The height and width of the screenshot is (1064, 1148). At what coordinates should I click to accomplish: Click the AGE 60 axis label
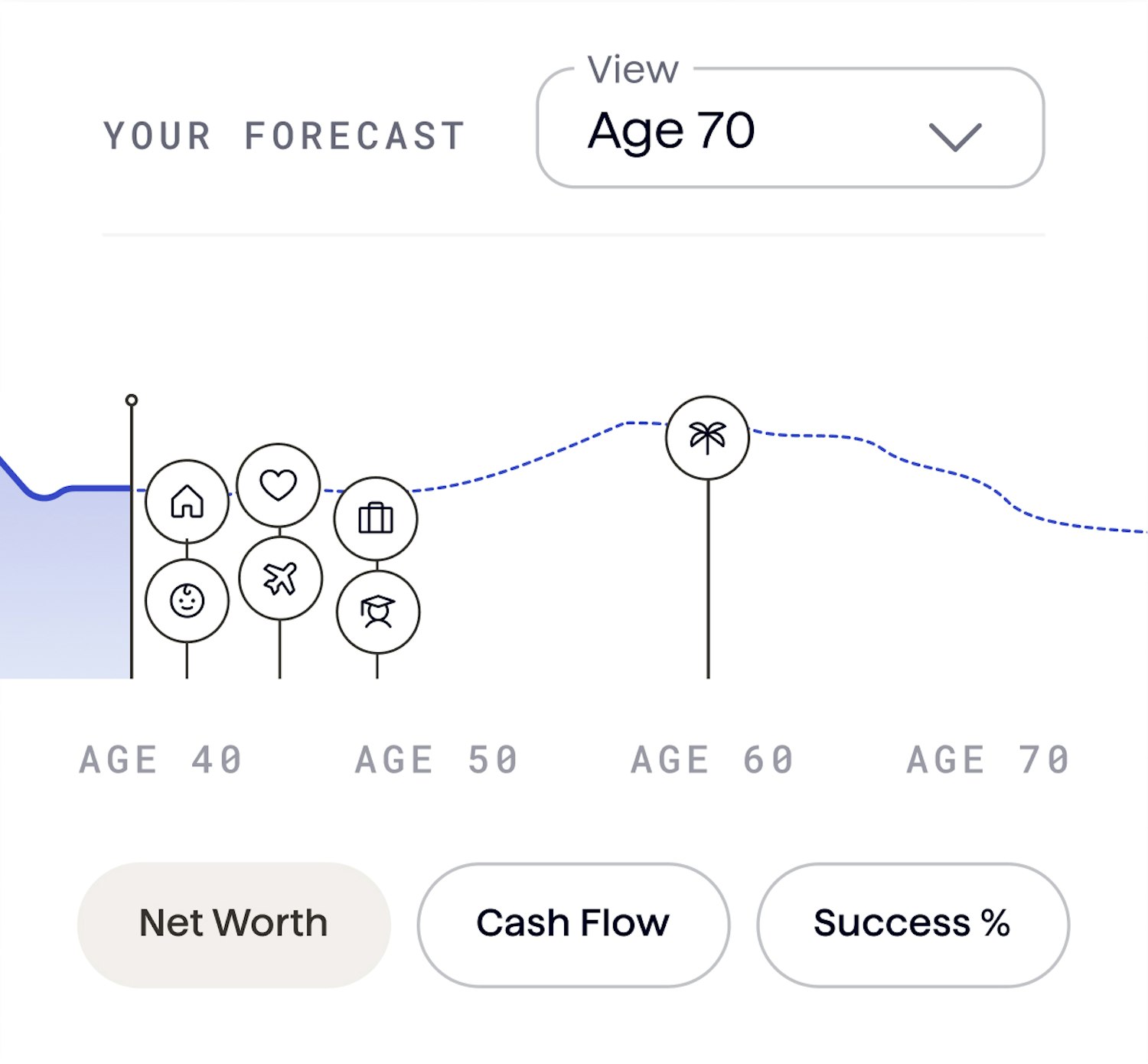(712, 760)
